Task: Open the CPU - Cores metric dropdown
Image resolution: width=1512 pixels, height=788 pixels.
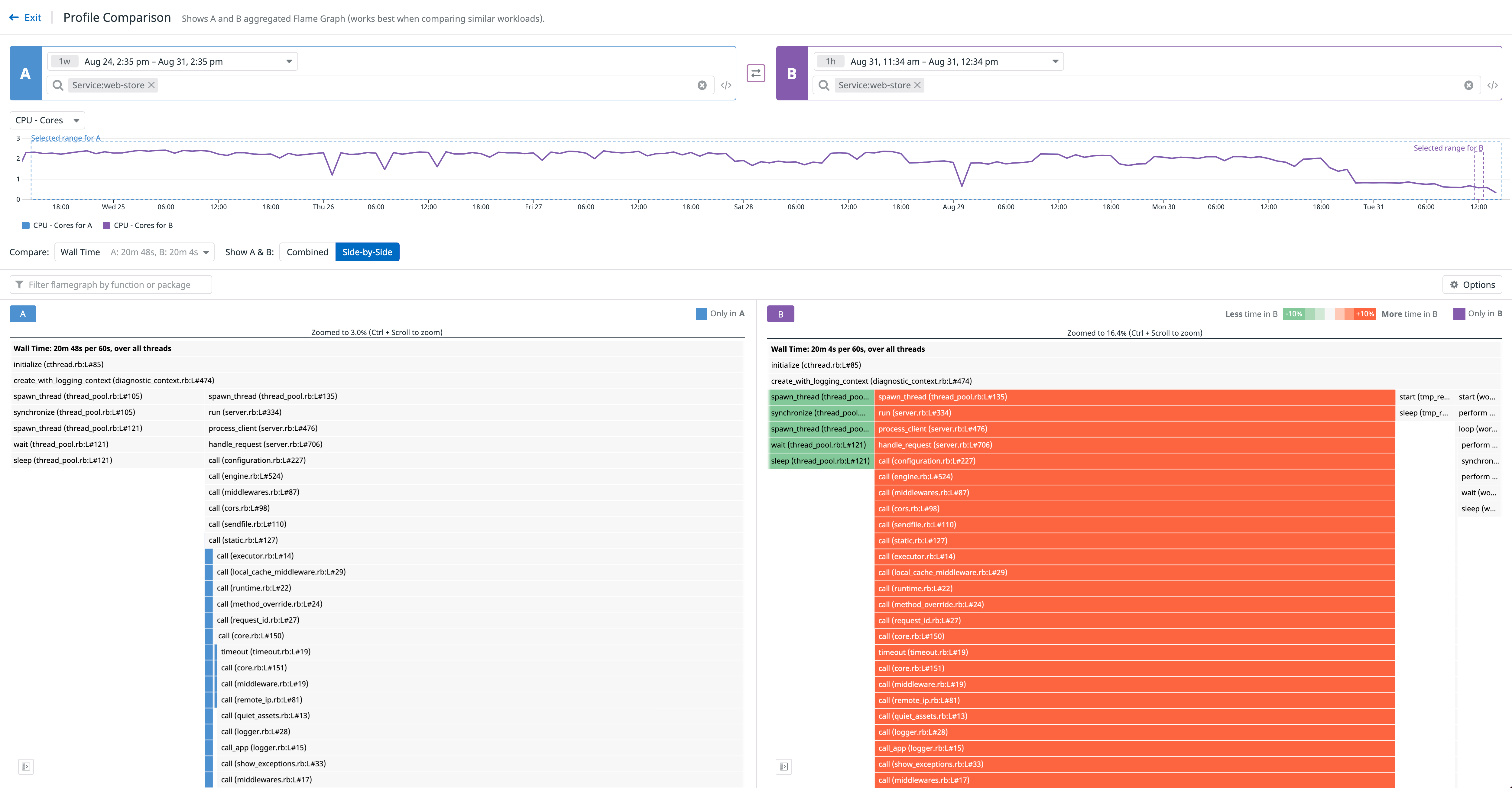Action: [x=46, y=120]
